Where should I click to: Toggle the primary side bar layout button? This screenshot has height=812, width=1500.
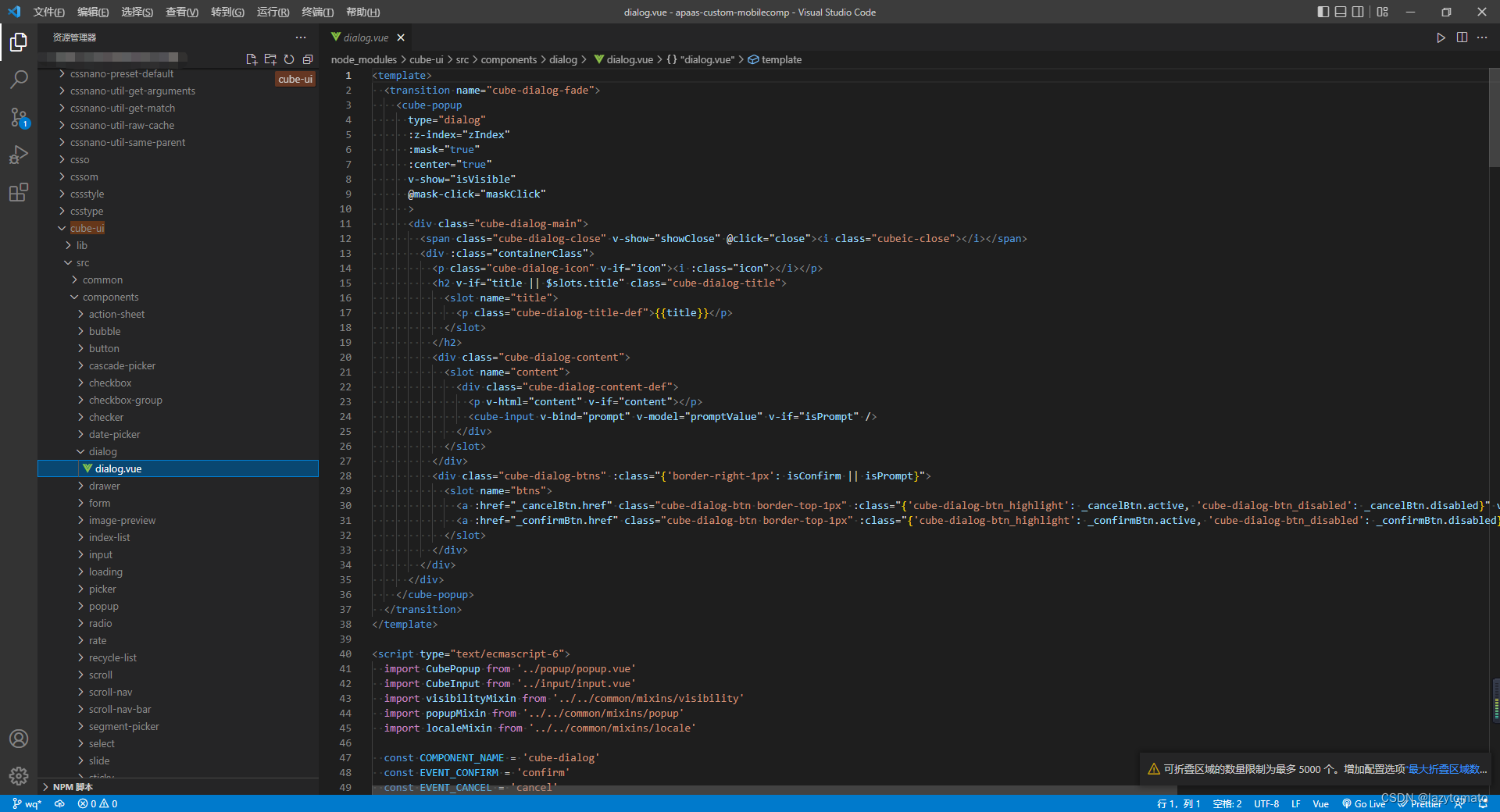[x=1323, y=12]
